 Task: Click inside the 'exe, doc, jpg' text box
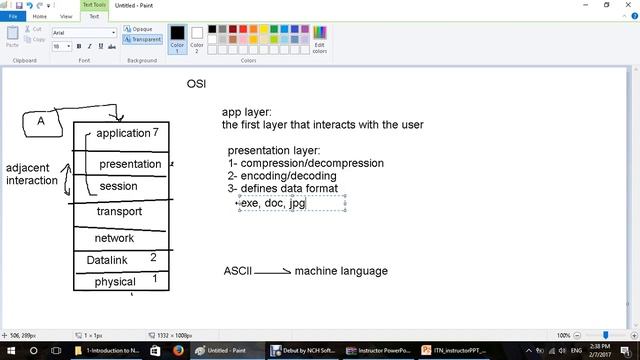[x=292, y=203]
